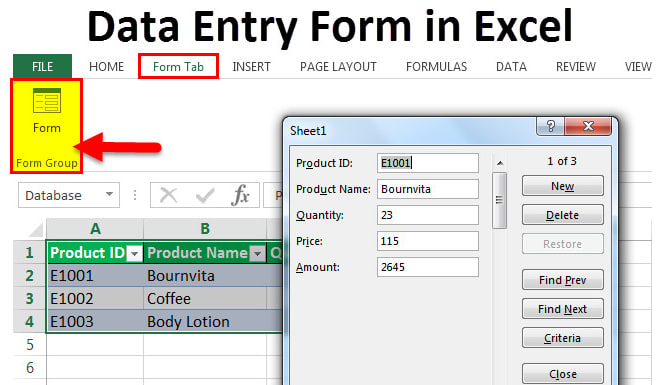Select cell containing Coffee

click(205, 299)
